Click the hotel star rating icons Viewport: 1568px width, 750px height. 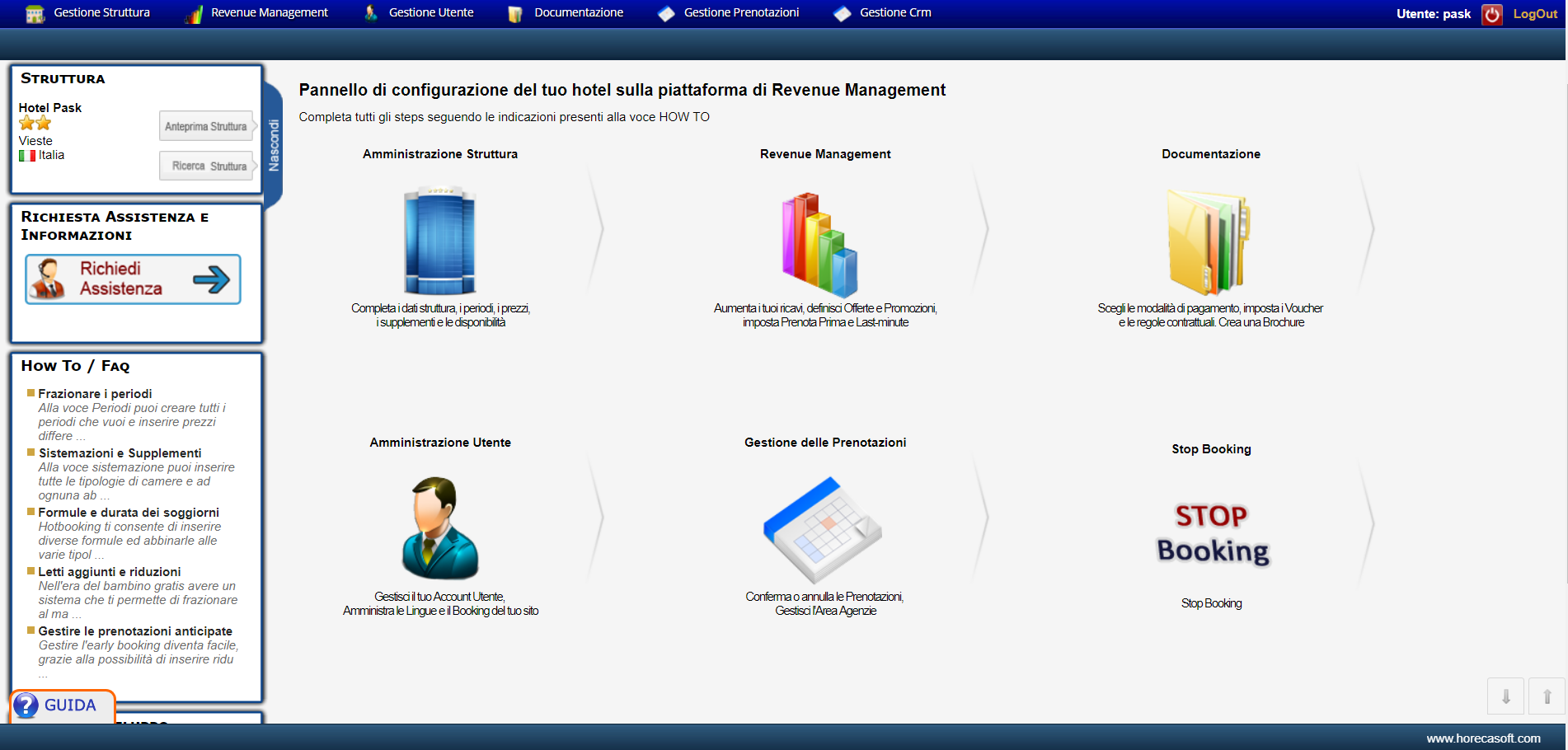coord(35,124)
